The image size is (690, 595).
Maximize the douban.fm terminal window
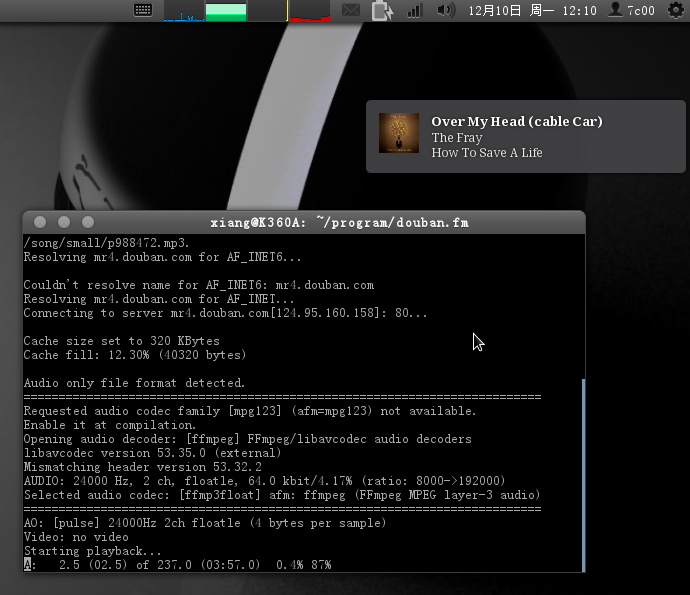88,222
